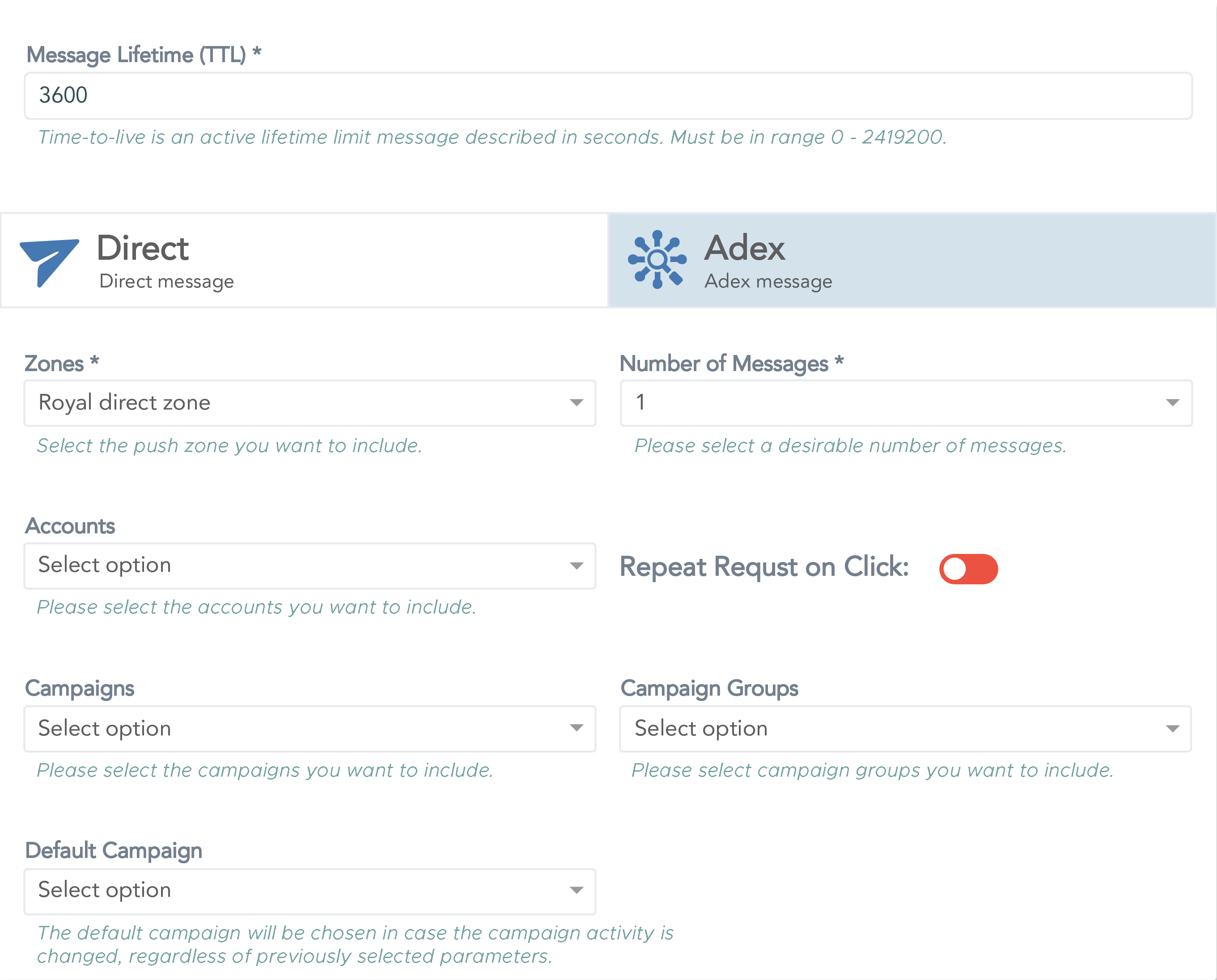Click the 'Please select a desirable number of messages.' hint

coord(851,446)
